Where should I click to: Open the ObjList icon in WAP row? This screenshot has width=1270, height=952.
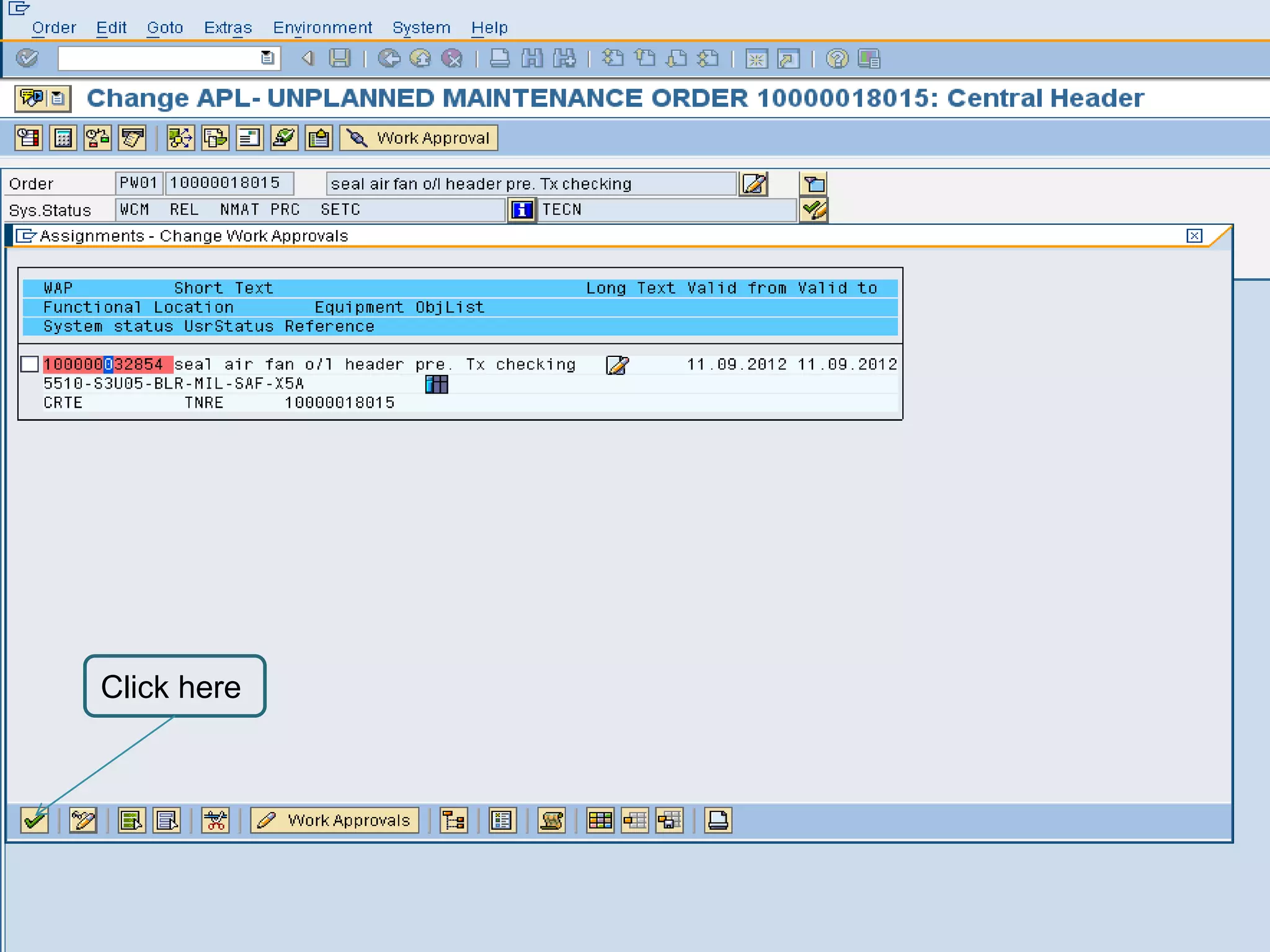(437, 384)
